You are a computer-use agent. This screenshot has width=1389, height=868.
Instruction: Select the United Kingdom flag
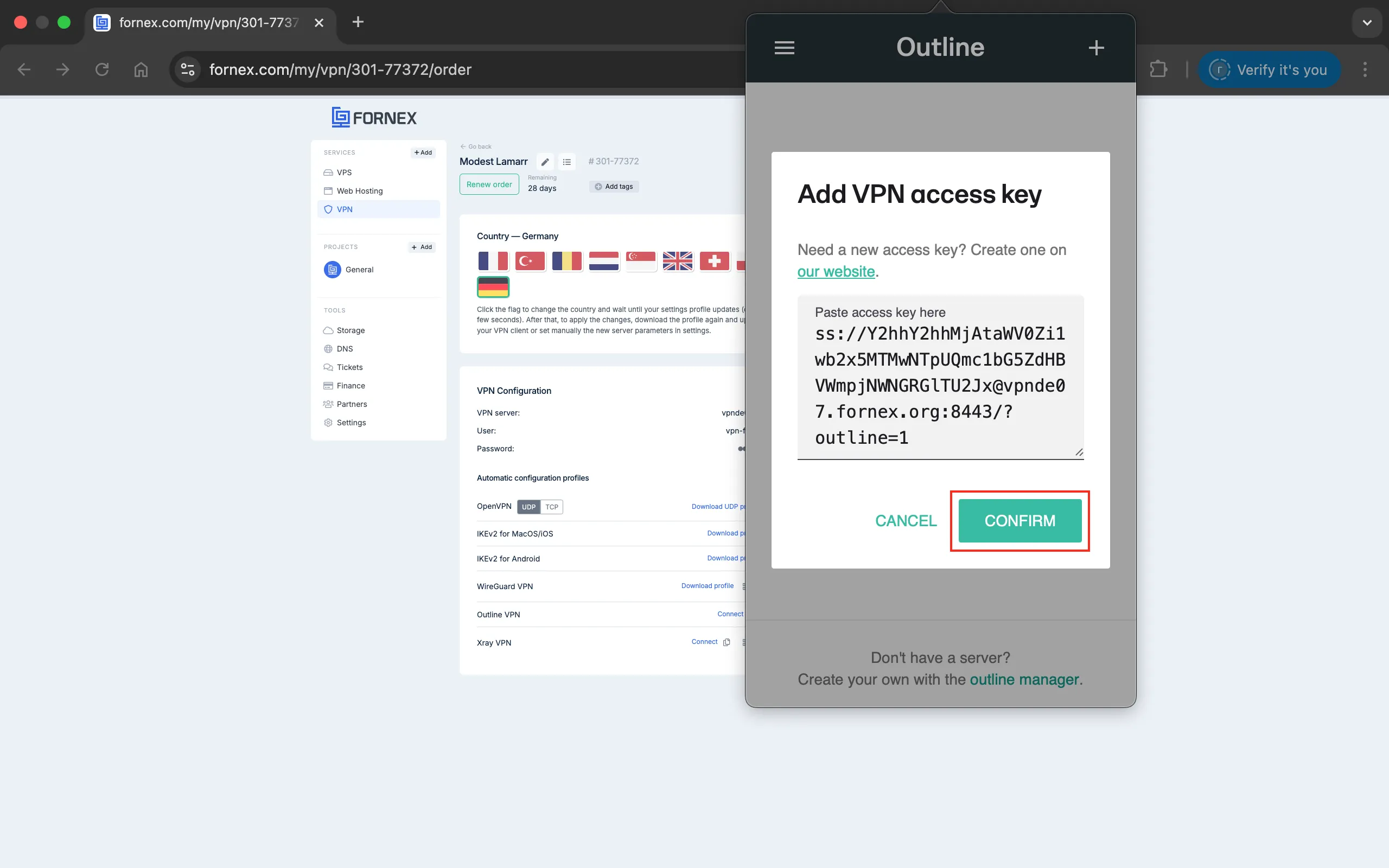677,261
